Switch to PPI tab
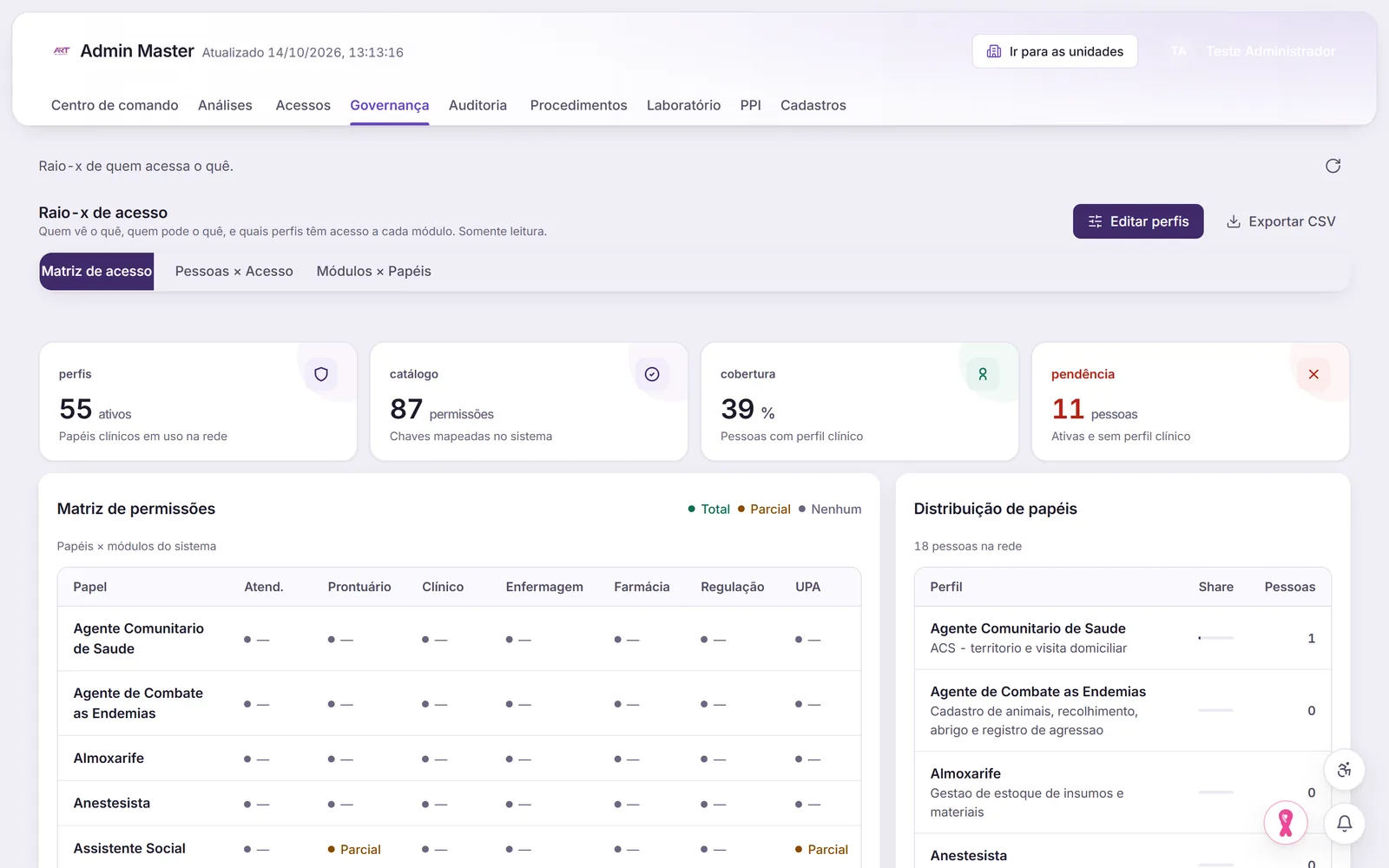The image size is (1389, 868). click(750, 105)
